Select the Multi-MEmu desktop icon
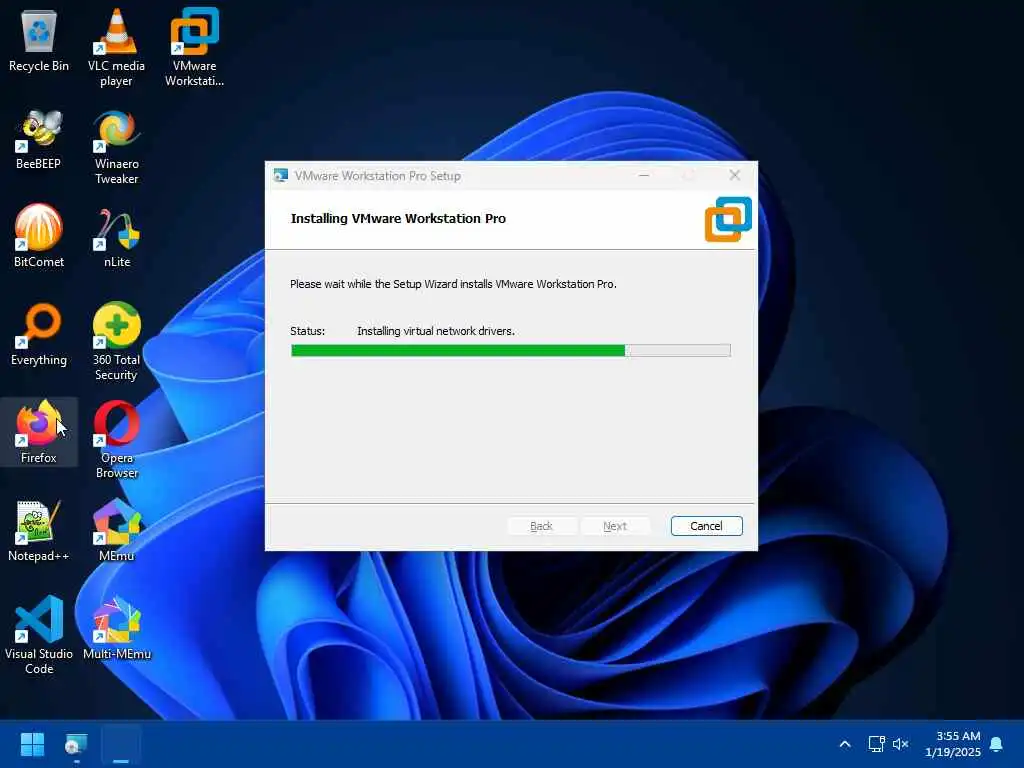This screenshot has width=1024, height=768. [116, 628]
